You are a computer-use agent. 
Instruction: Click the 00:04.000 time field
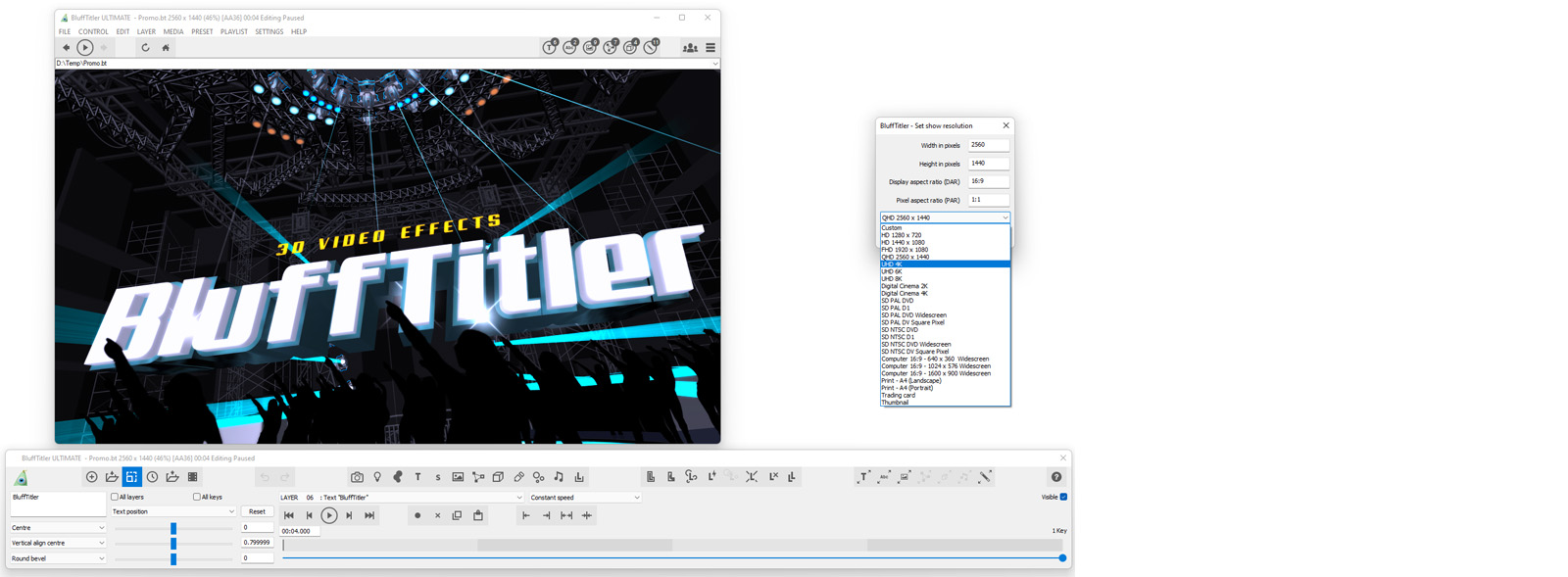click(x=301, y=531)
